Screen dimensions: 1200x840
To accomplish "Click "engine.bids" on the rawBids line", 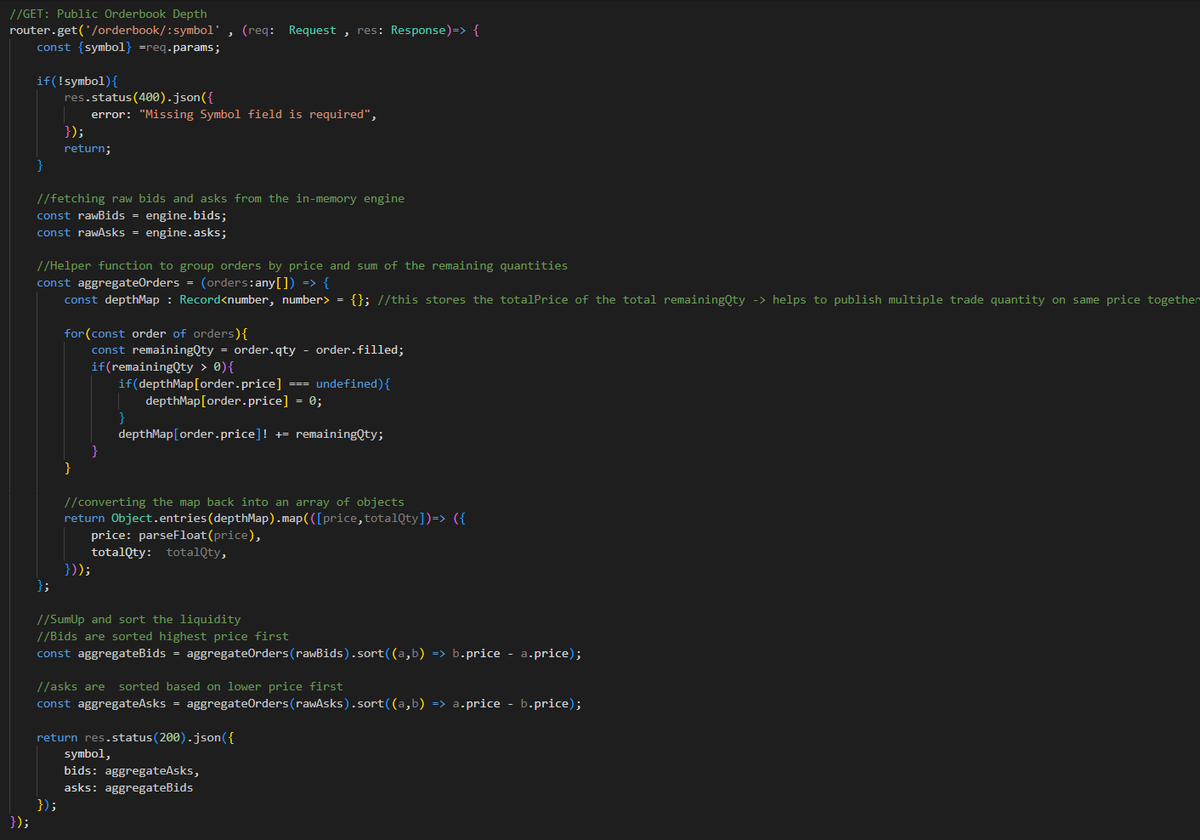I will coord(184,216).
